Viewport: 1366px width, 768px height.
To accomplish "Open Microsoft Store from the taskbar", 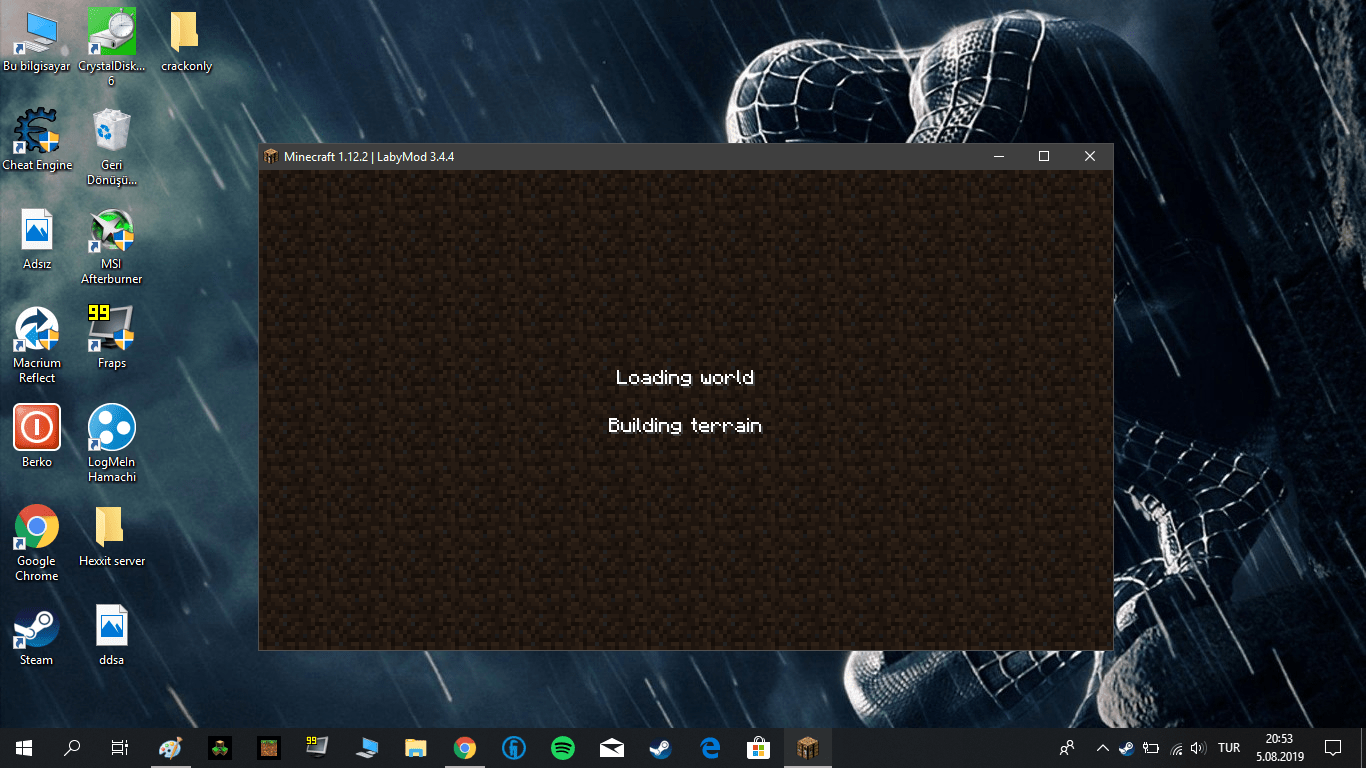I will [759, 747].
